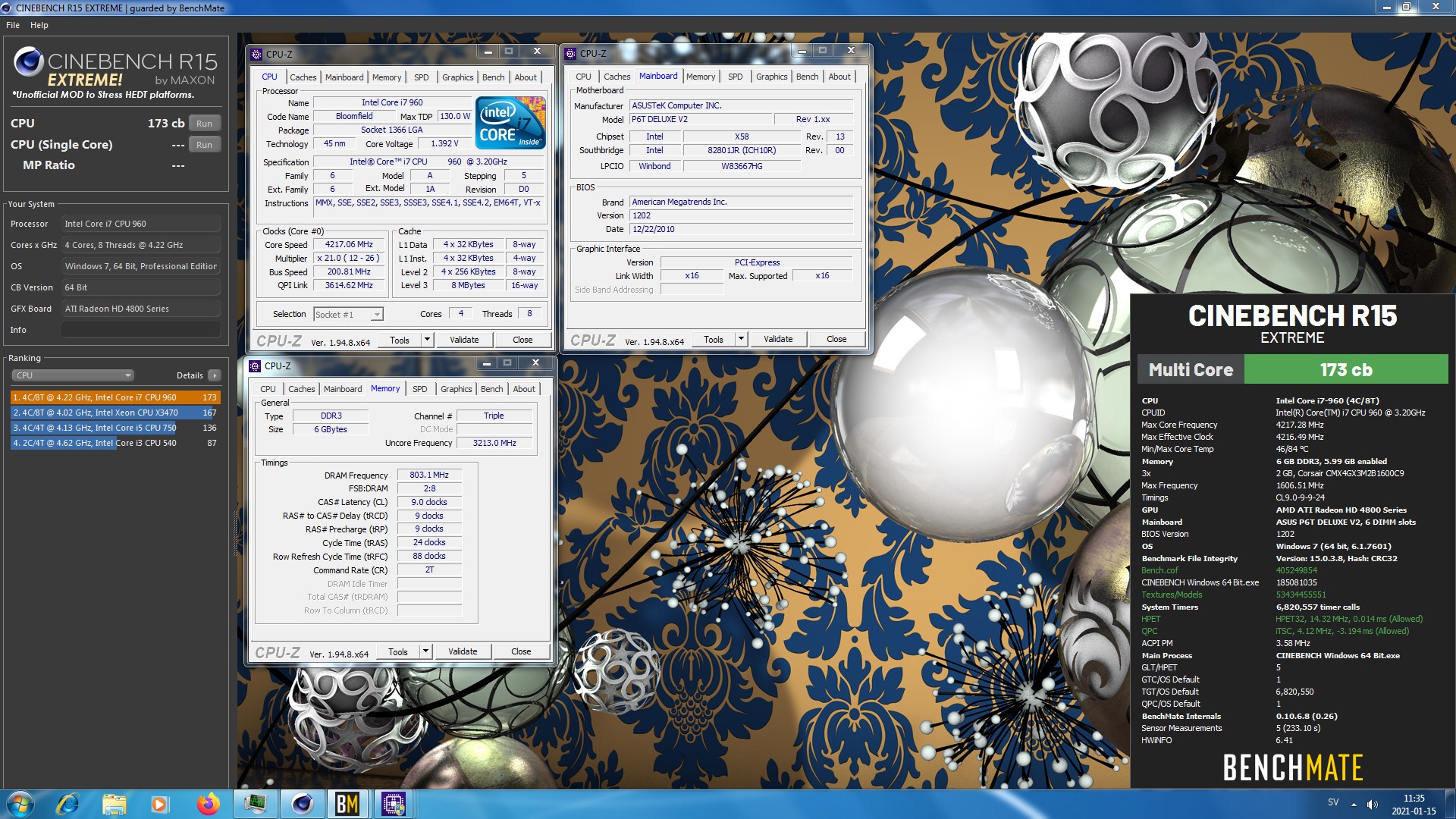
Task: Expand Tools arrow in memory CPU-Z window
Action: pyautogui.click(x=425, y=651)
